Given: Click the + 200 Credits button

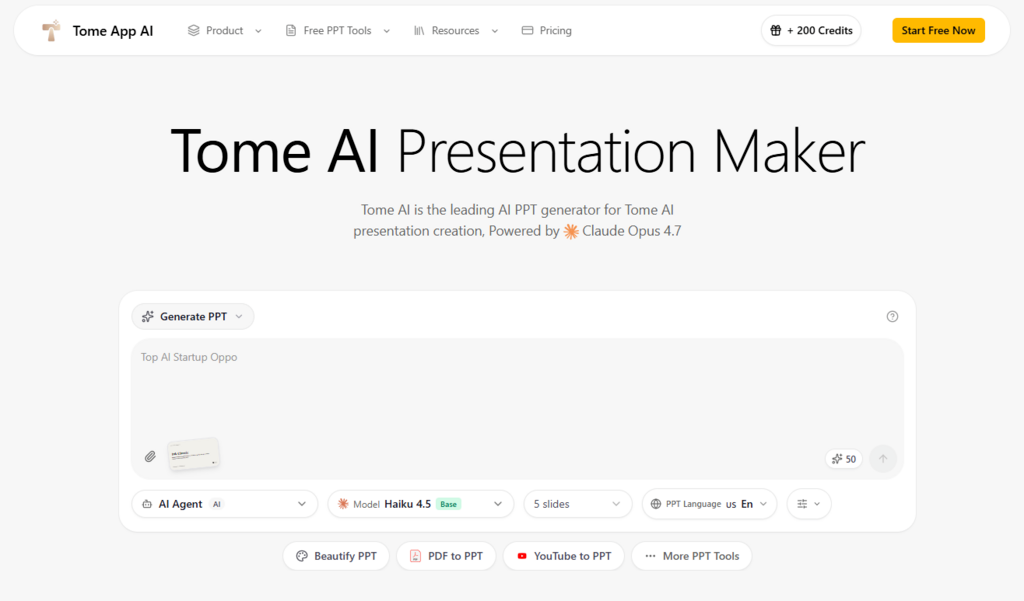Looking at the screenshot, I should [x=811, y=31].
